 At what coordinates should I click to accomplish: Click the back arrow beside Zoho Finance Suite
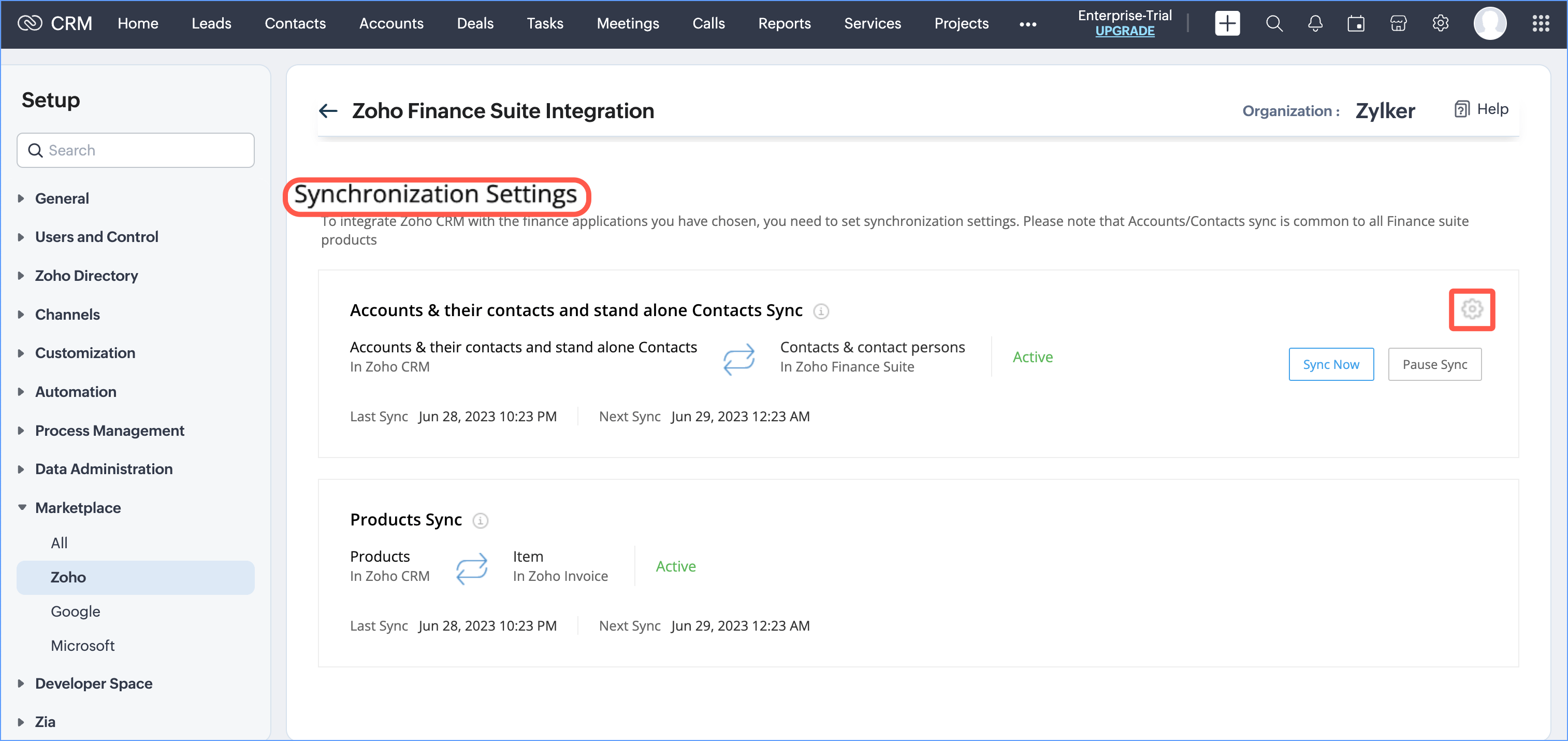[x=328, y=111]
